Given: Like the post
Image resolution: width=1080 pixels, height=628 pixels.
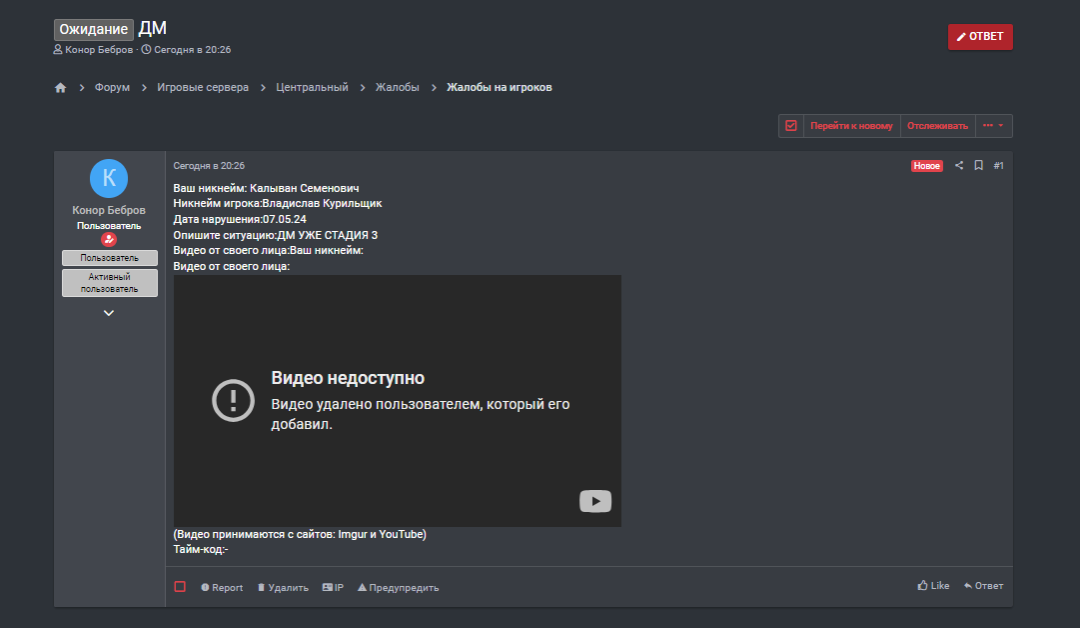Looking at the screenshot, I should click(x=933, y=585).
